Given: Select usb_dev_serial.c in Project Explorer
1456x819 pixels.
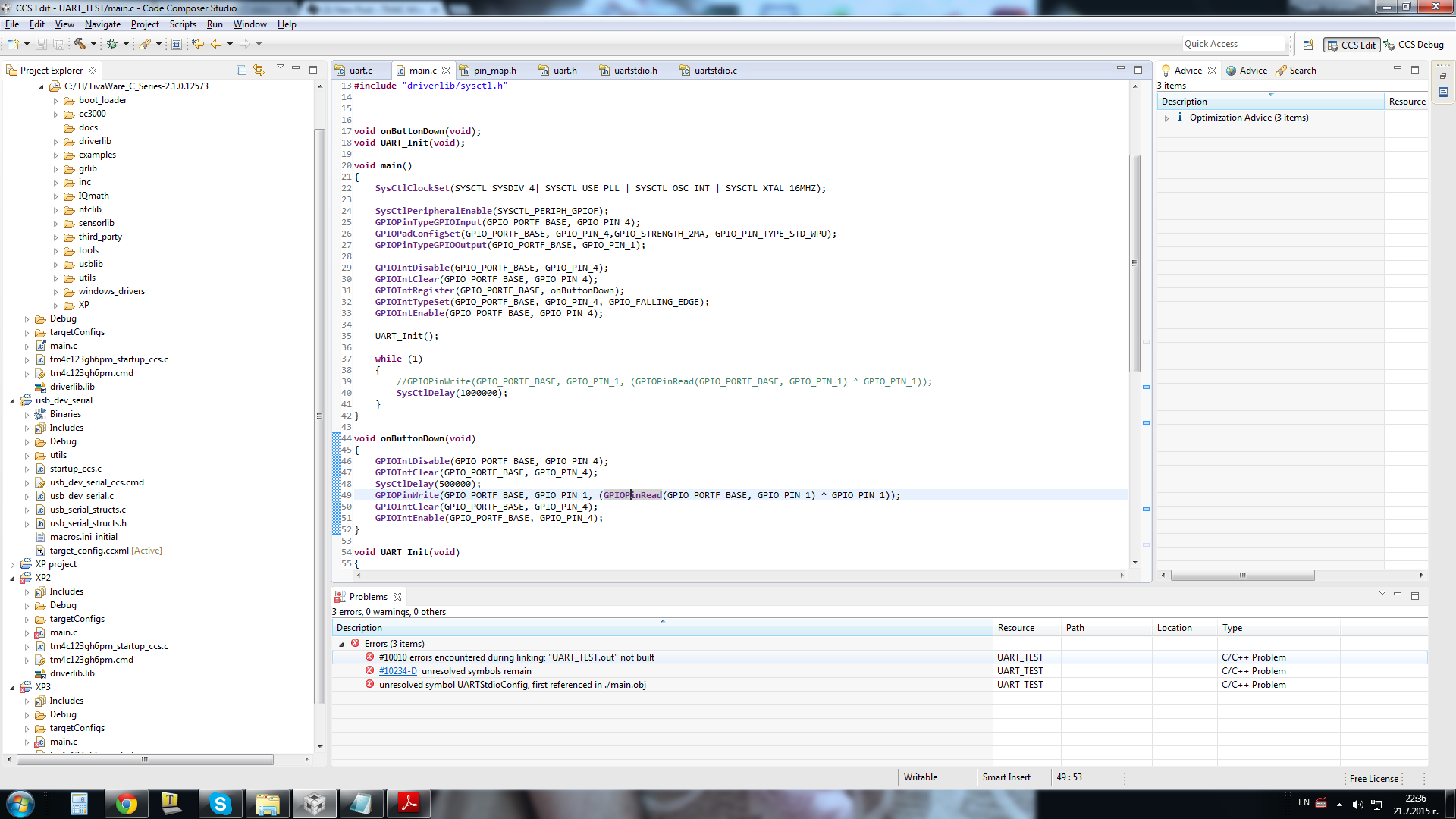Looking at the screenshot, I should pyautogui.click(x=81, y=496).
